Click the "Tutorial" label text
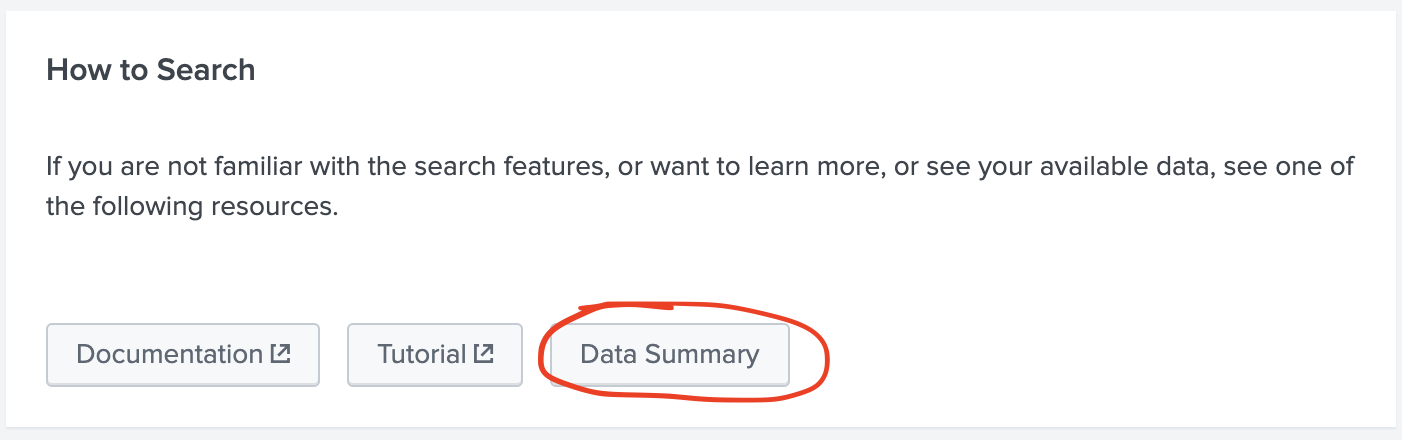The height and width of the screenshot is (440, 1402). pos(422,354)
